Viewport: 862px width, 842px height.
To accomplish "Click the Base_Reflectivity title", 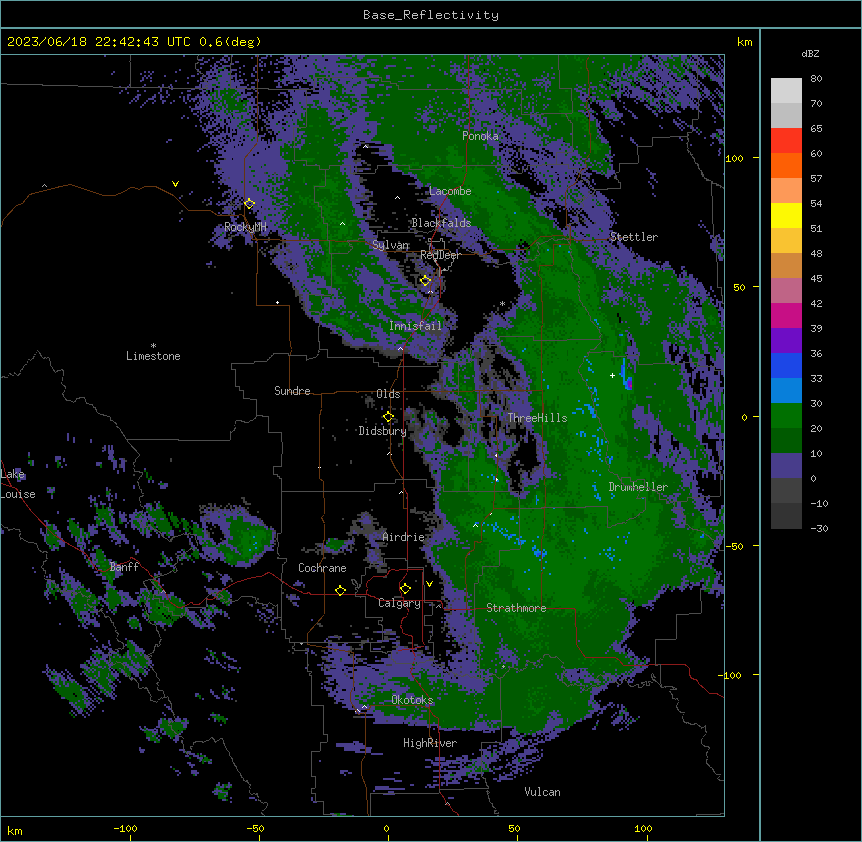I will tap(431, 15).
